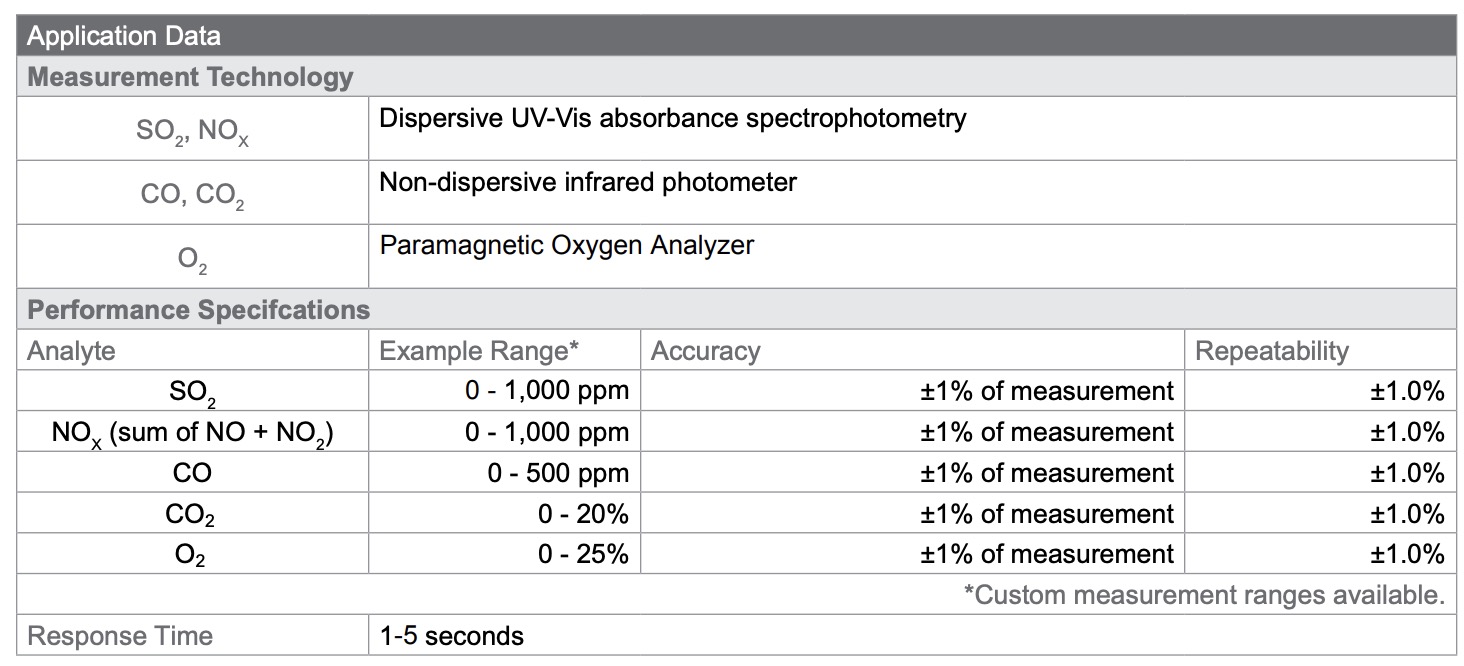
Task: Click the SO2, NOX technology row label
Action: pos(192,129)
